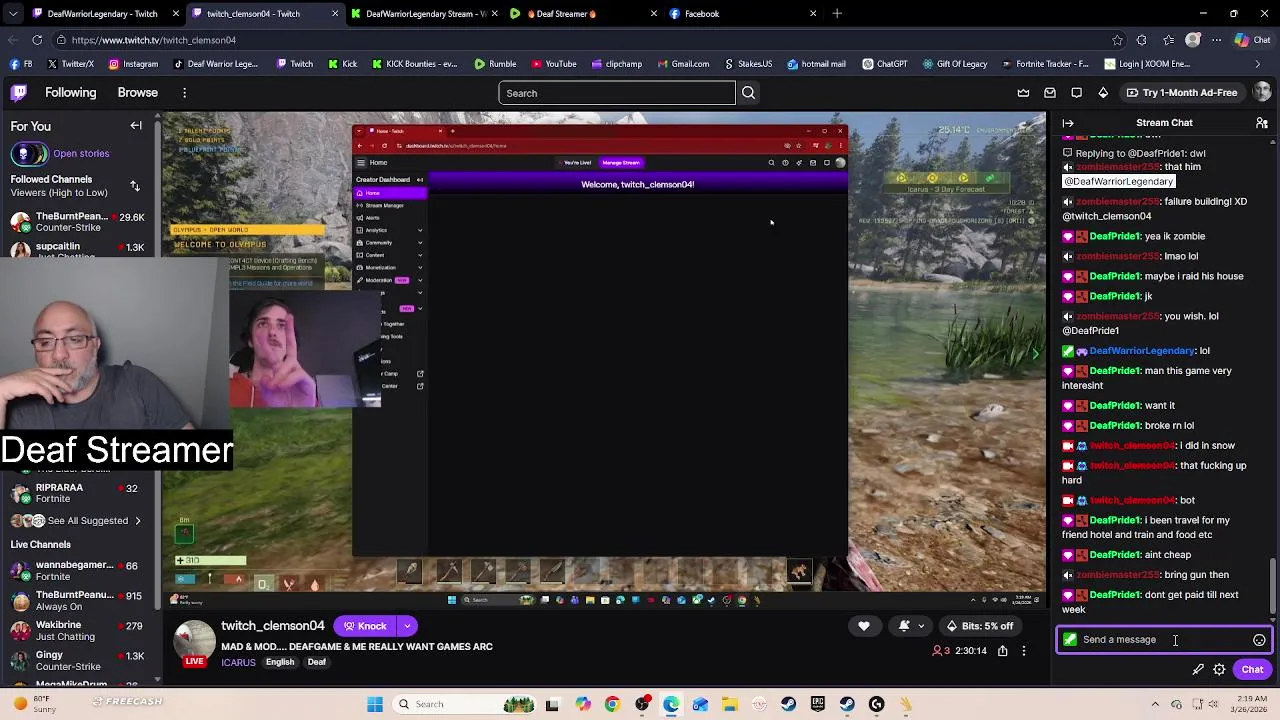This screenshot has width=1280, height=720.
Task: Open the emote picker smiley
Action: [x=1259, y=640]
